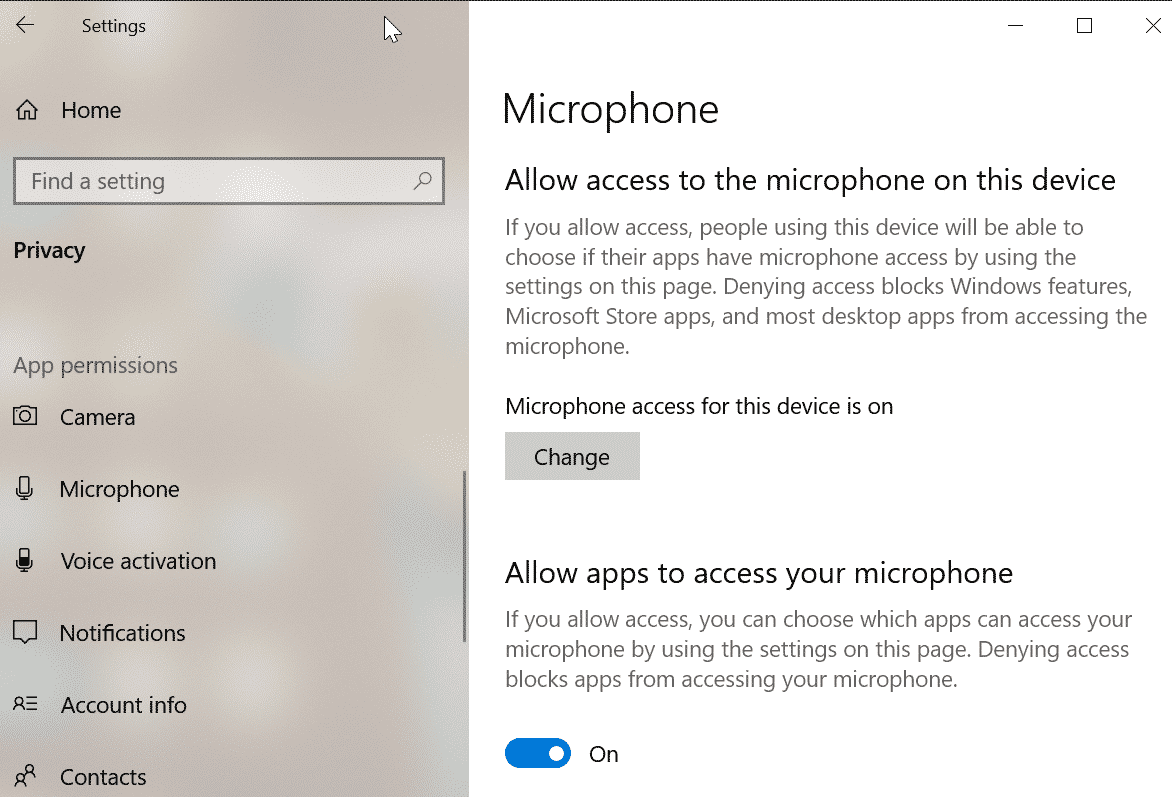Open Home from the house icon
The width and height of the screenshot is (1172, 797).
pyautogui.click(x=27, y=110)
